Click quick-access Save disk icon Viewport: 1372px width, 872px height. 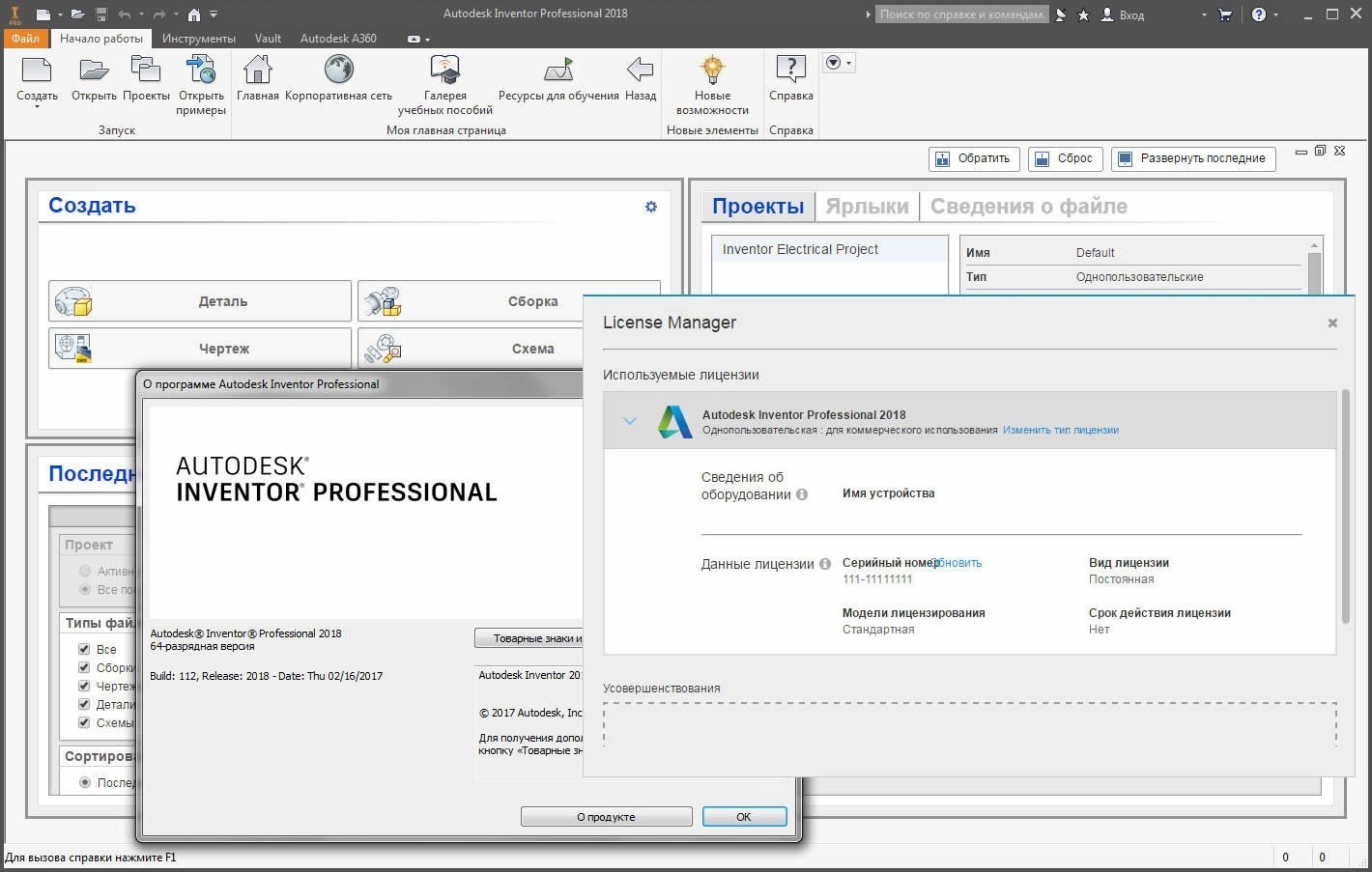pos(101,14)
